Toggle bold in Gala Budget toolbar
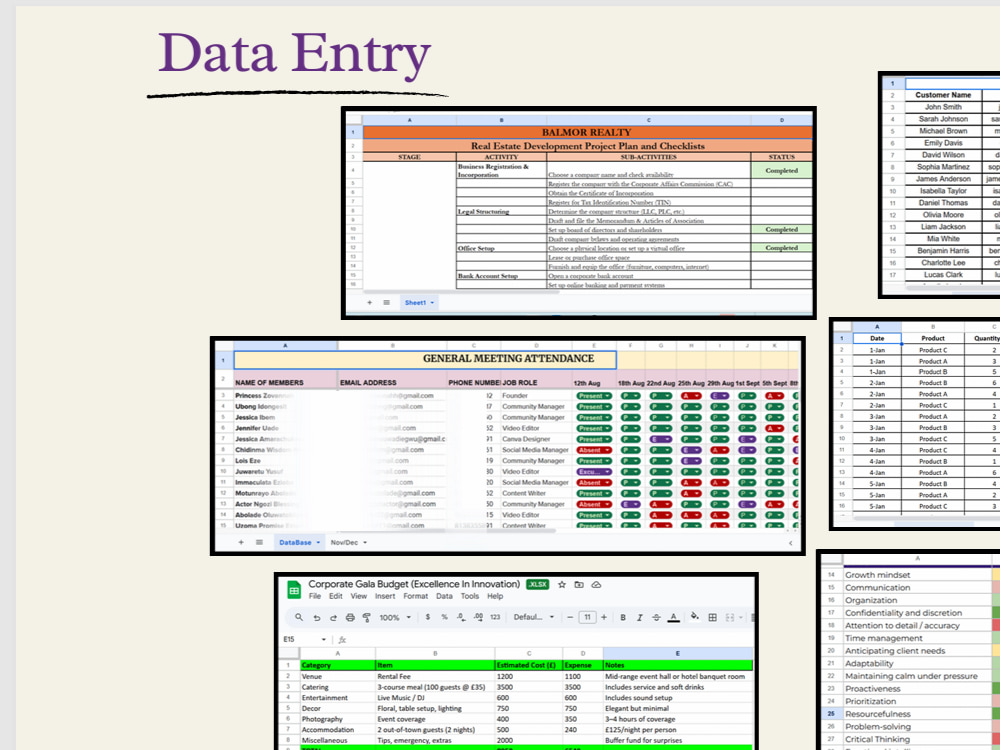This screenshot has height=750, width=1000. 622,617
